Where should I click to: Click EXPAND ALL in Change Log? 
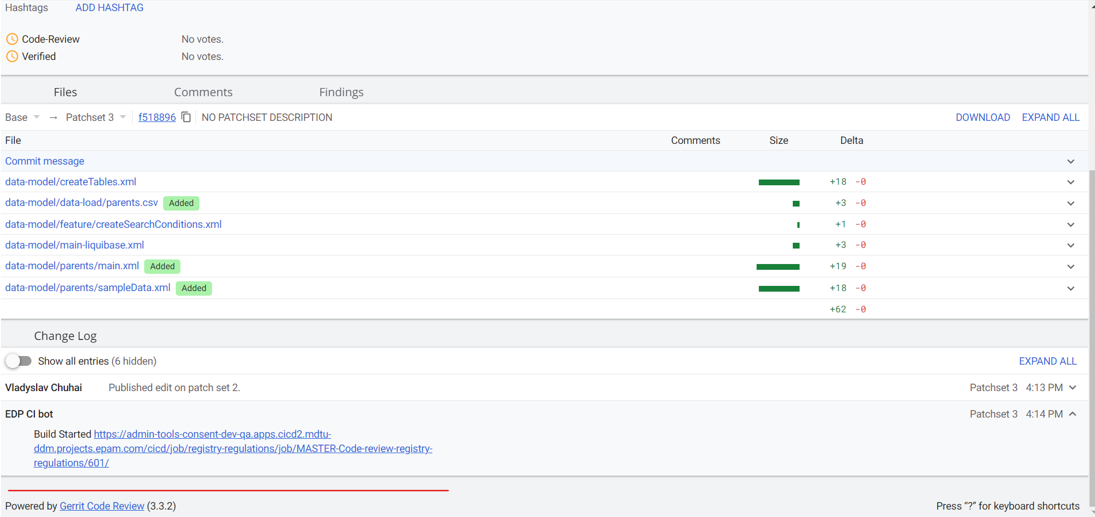[x=1048, y=361]
